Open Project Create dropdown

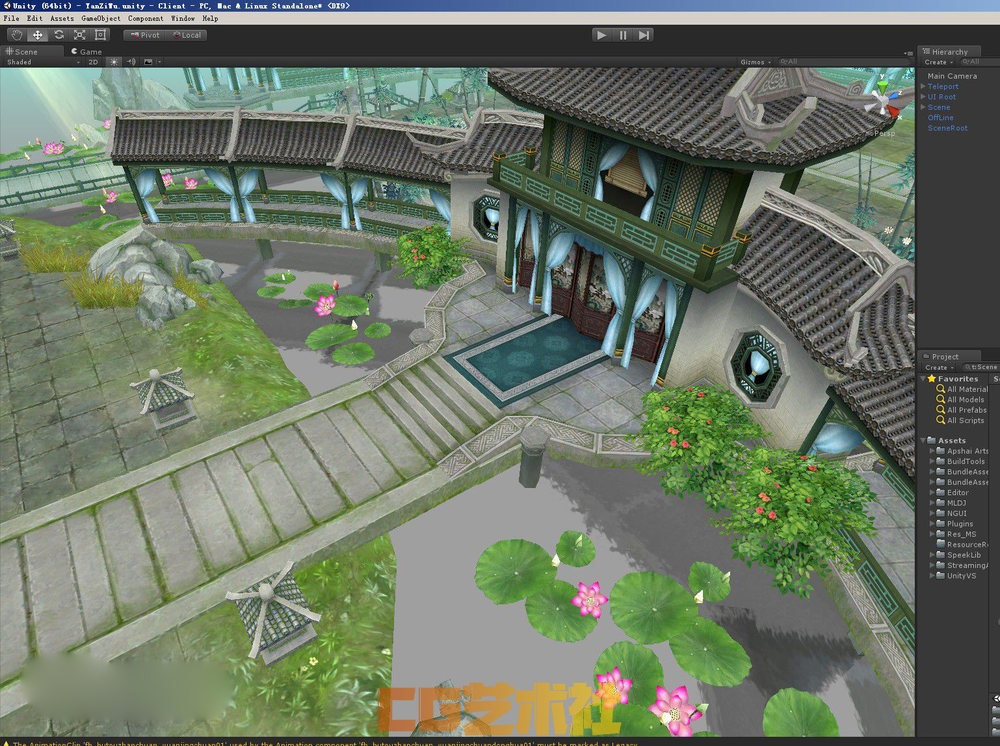pyautogui.click(x=938, y=367)
